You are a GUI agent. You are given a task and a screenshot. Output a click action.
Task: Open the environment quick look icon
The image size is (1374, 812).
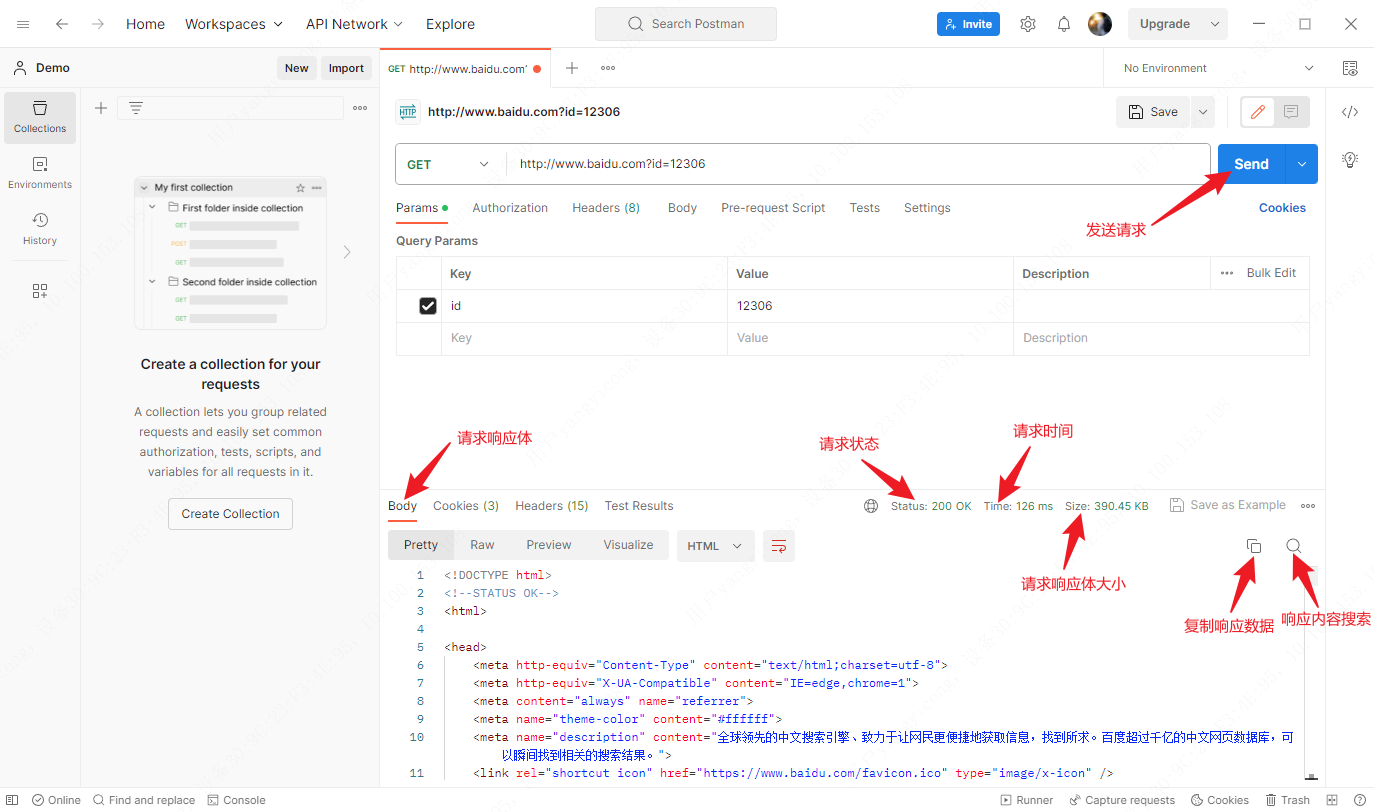pos(1350,68)
